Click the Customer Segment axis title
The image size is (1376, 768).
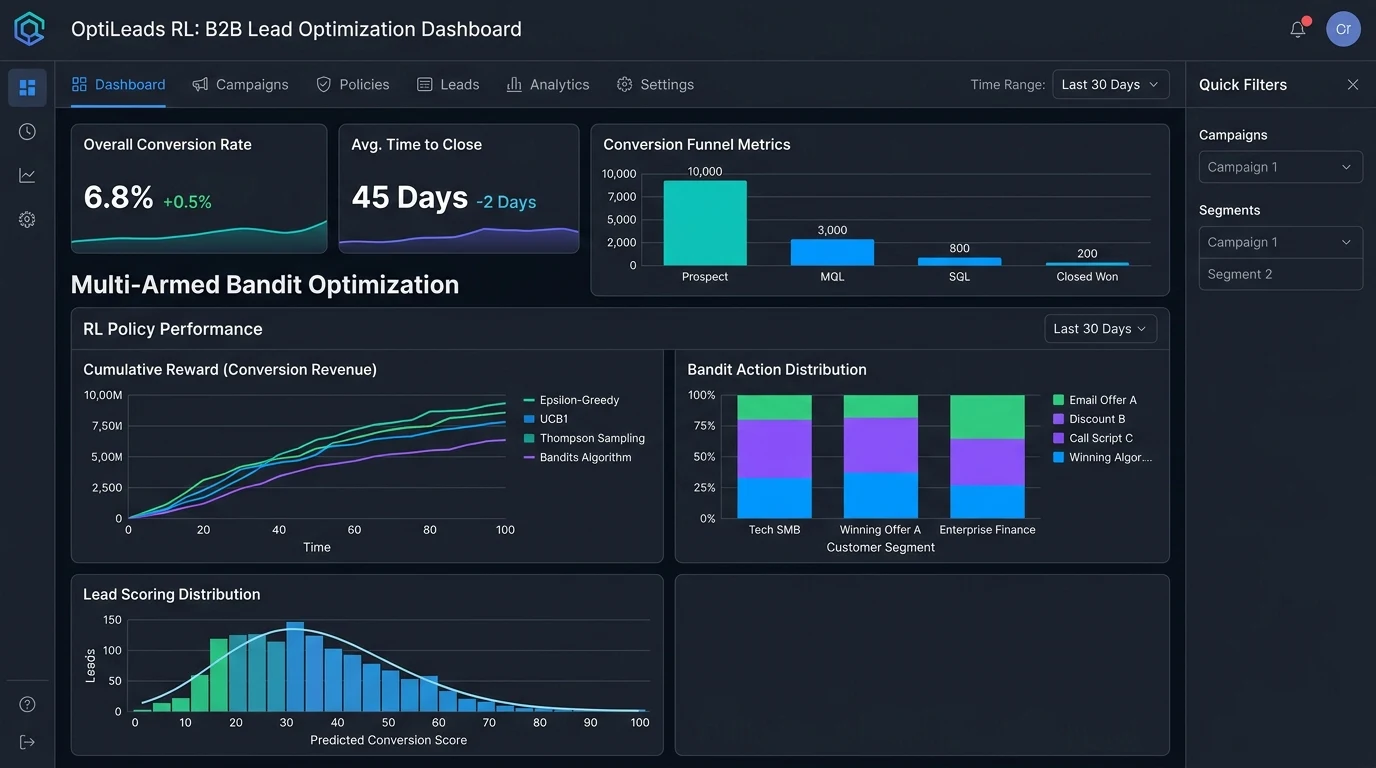881,548
